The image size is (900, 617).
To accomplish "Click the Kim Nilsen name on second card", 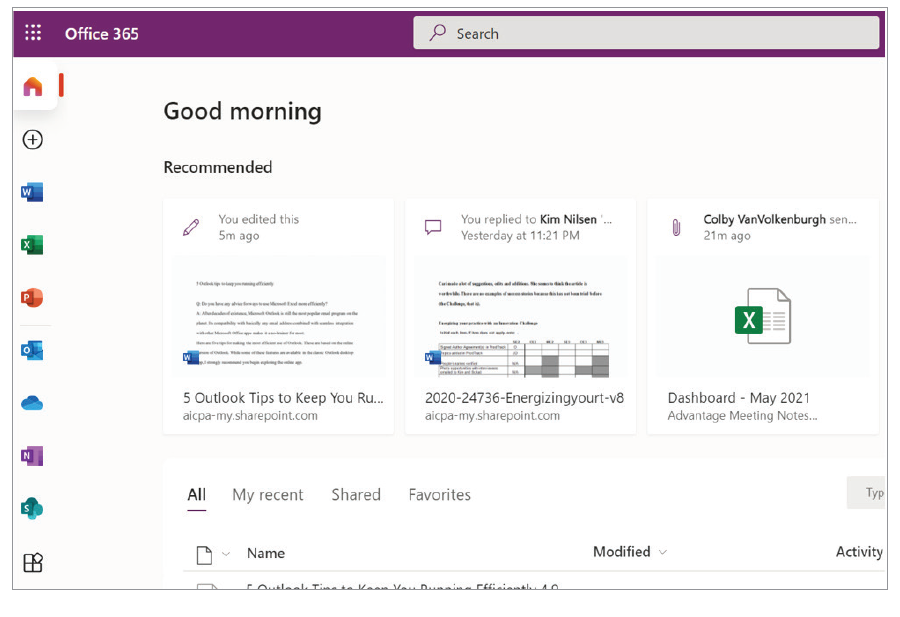I will (x=568, y=219).
